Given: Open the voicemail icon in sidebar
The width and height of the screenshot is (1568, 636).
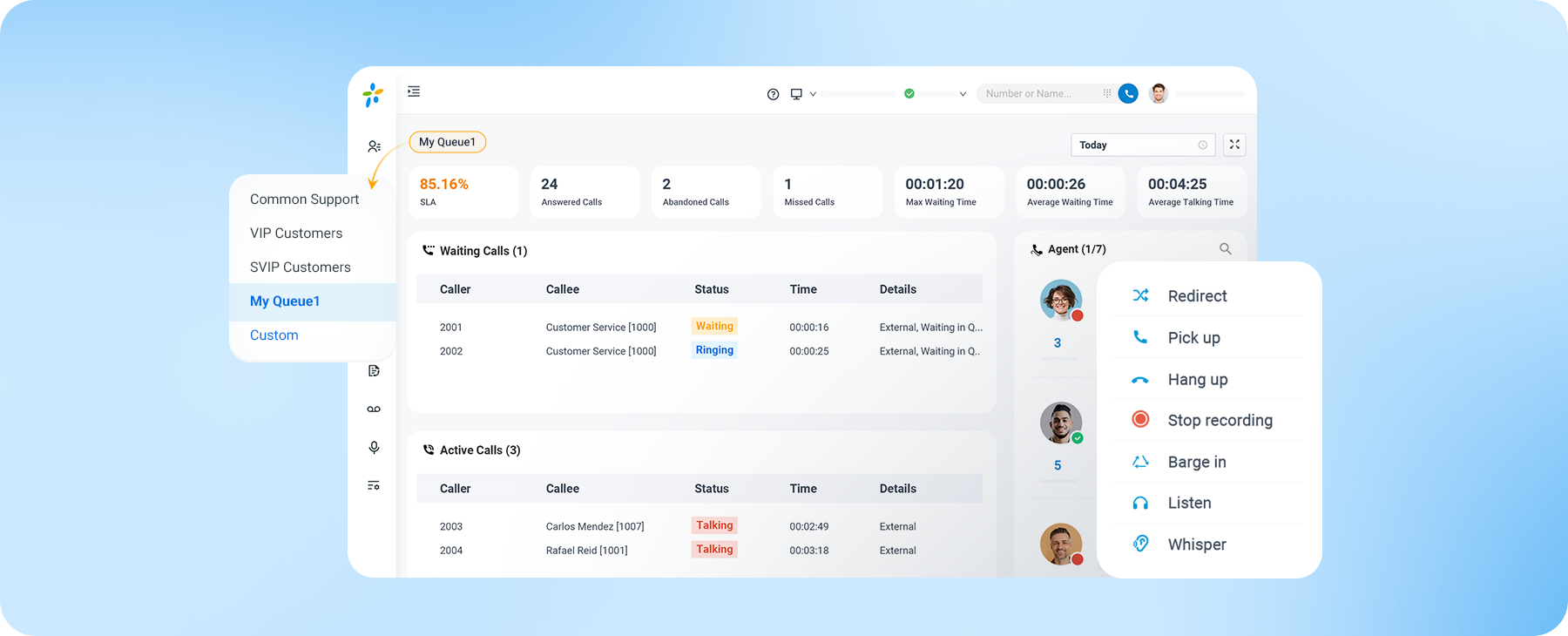Looking at the screenshot, I should pos(374,409).
